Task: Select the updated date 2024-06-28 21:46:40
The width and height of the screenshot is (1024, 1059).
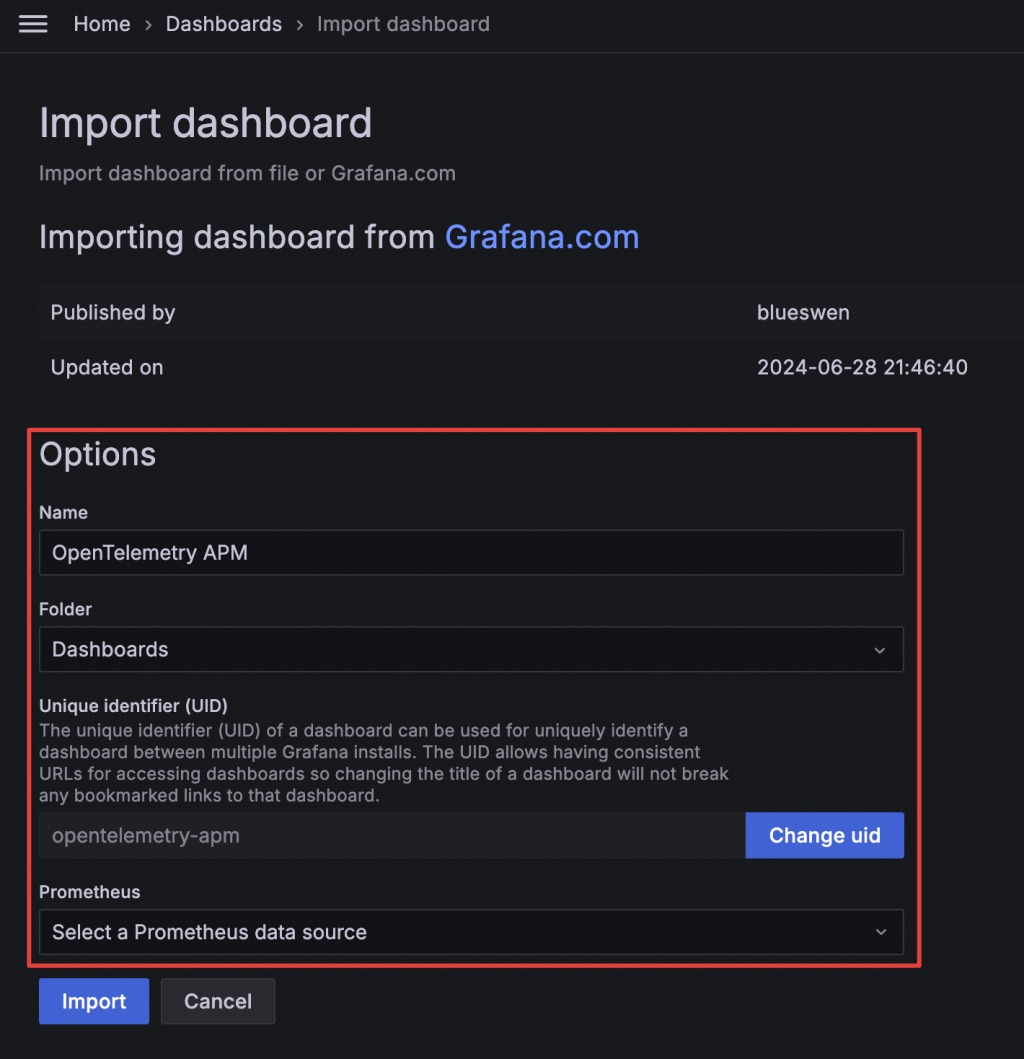Action: pyautogui.click(x=862, y=367)
